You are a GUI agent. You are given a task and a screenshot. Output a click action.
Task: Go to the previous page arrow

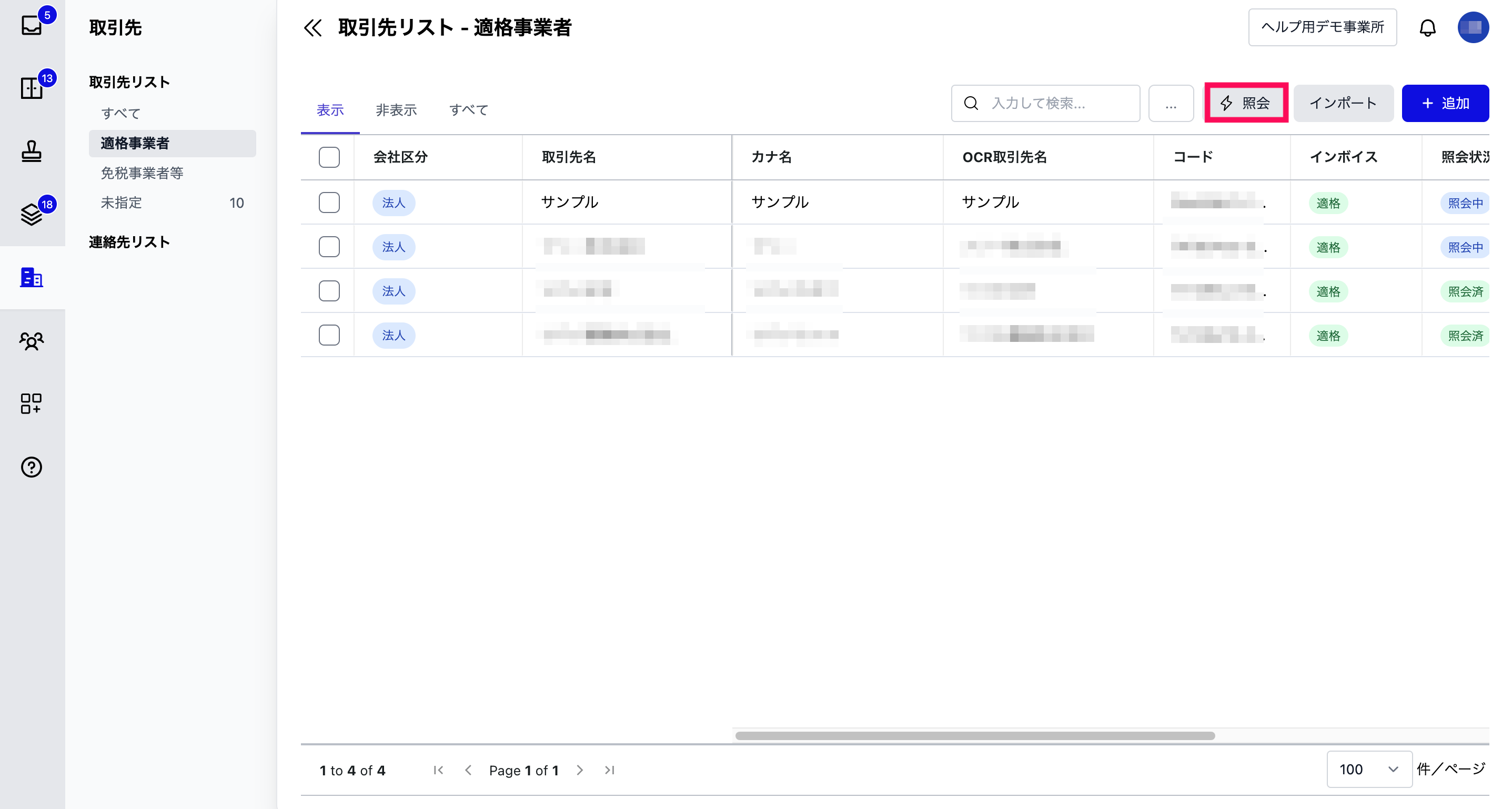(468, 770)
